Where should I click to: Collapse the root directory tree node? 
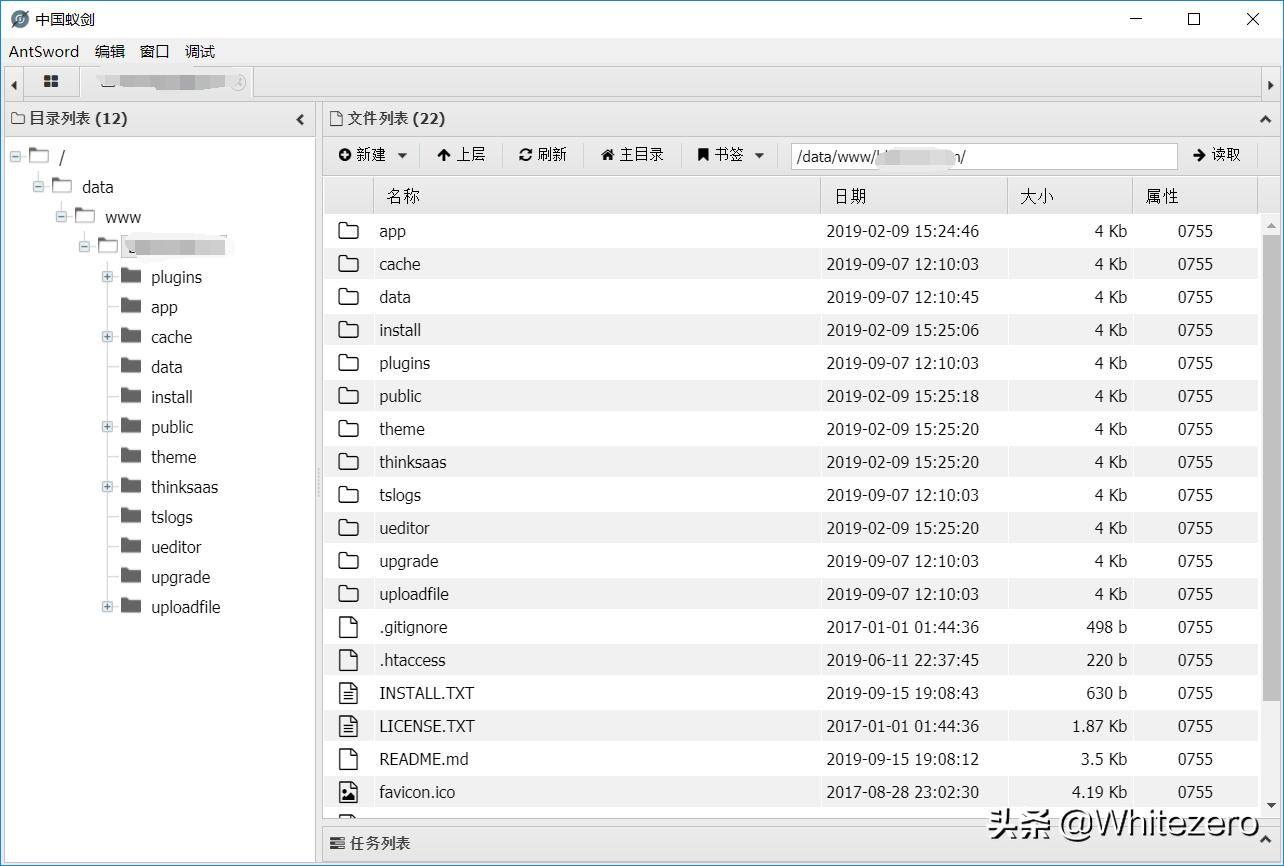(15, 157)
